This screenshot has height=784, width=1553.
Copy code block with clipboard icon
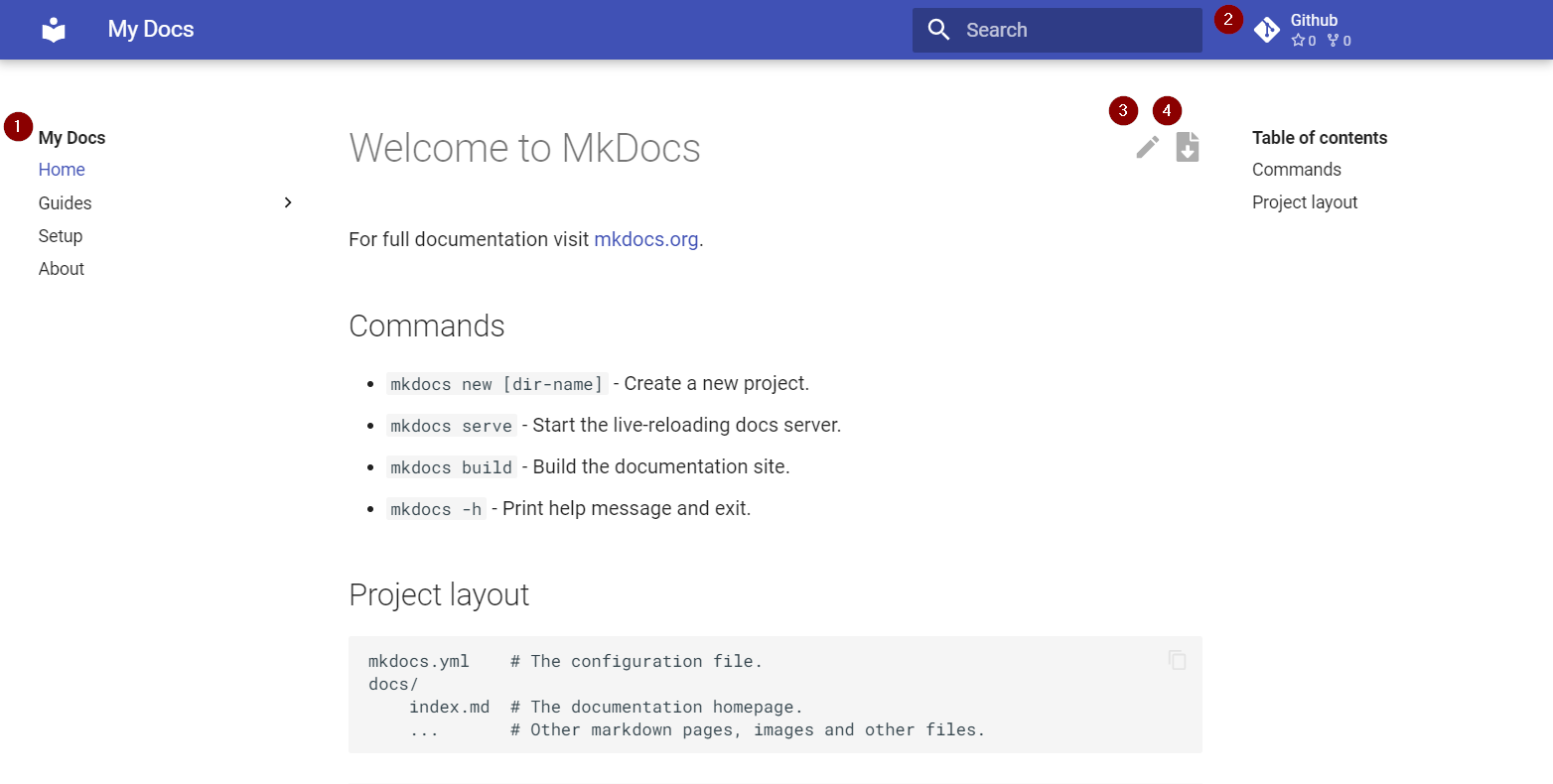[1178, 660]
